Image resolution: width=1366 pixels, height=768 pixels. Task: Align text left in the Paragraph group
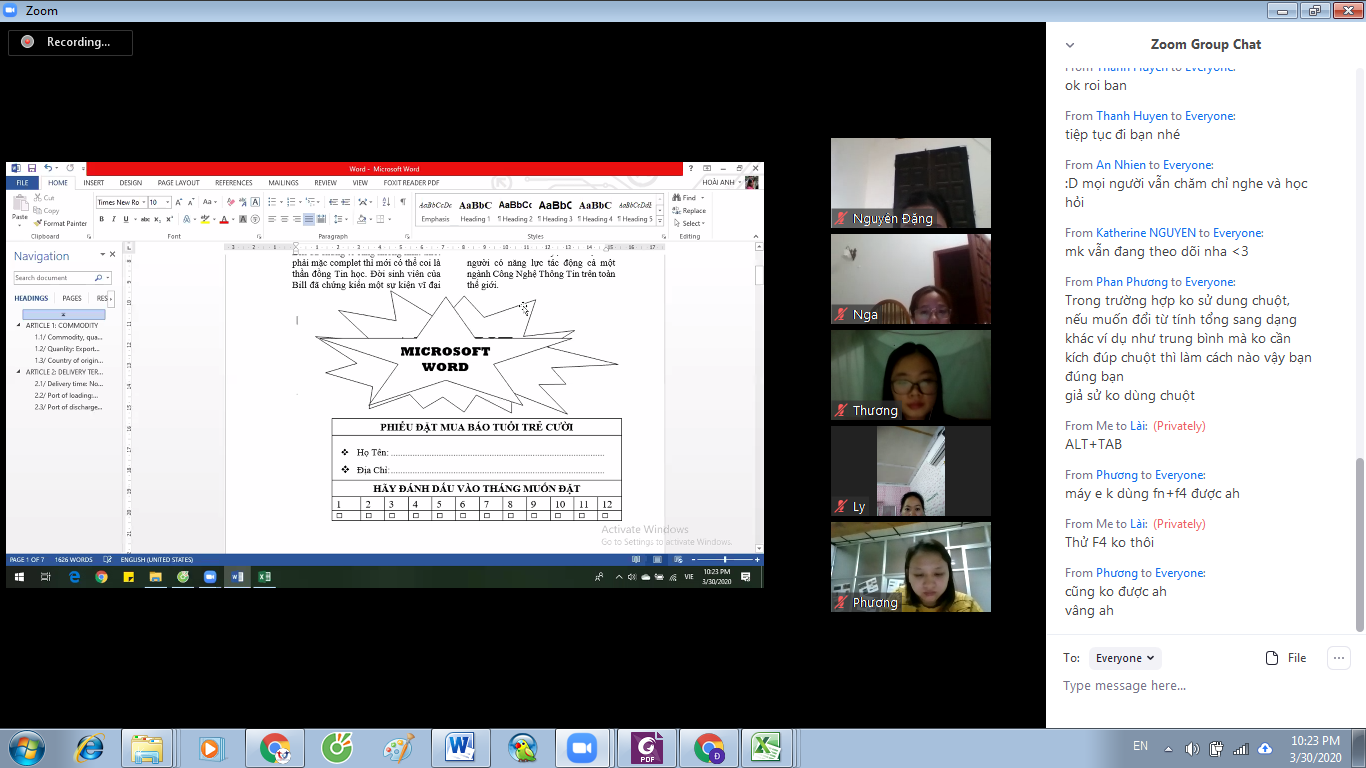click(x=273, y=219)
